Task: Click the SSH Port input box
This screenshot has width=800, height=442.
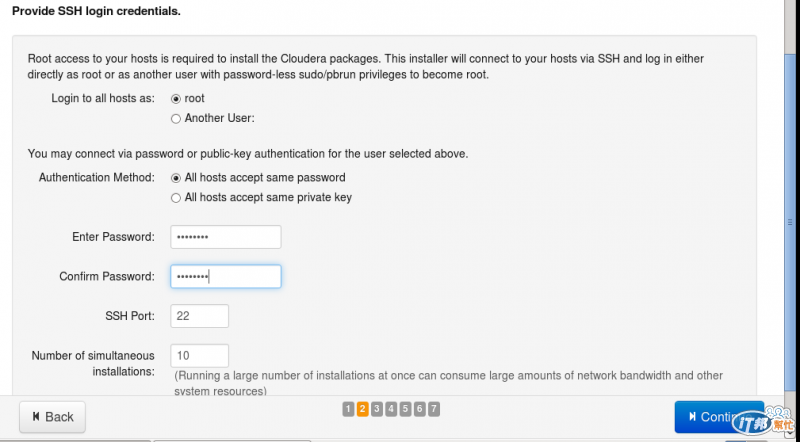Action: (200, 316)
